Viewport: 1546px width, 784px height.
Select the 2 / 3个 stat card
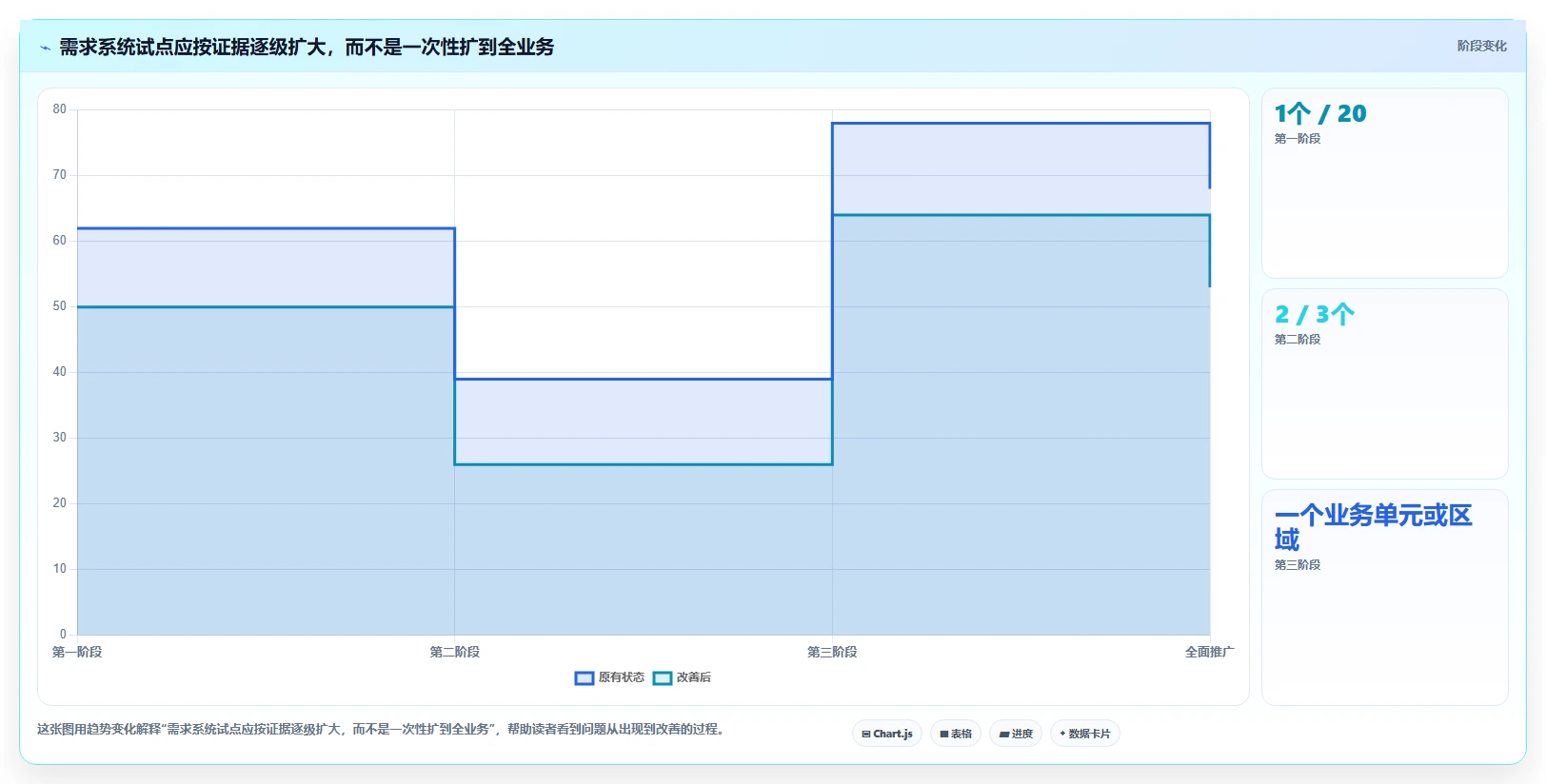click(1384, 383)
